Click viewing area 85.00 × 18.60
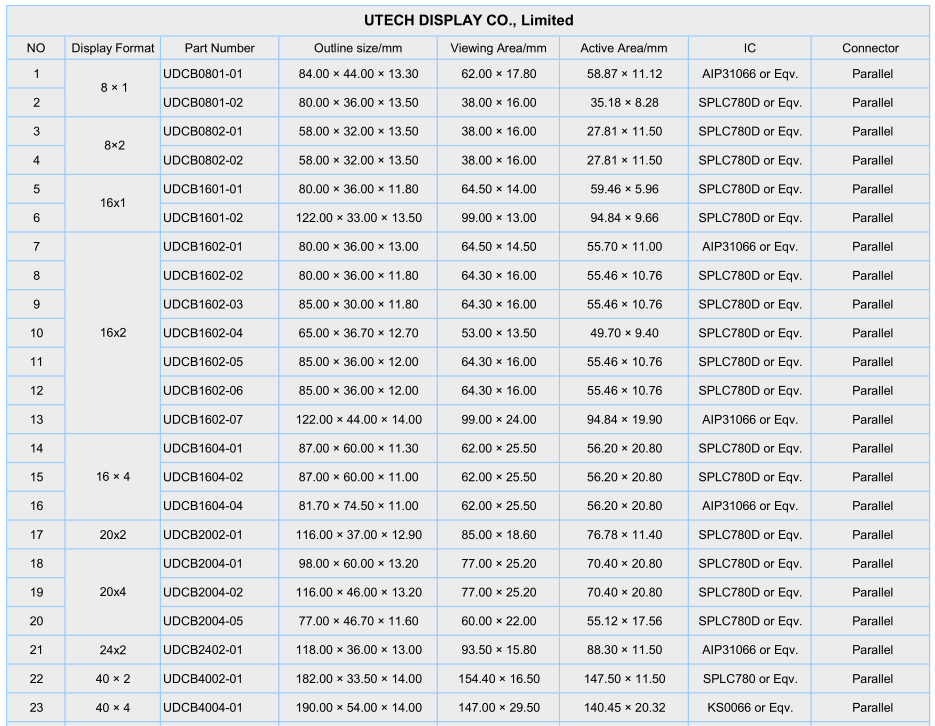This screenshot has height=726, width=935. pos(499,535)
